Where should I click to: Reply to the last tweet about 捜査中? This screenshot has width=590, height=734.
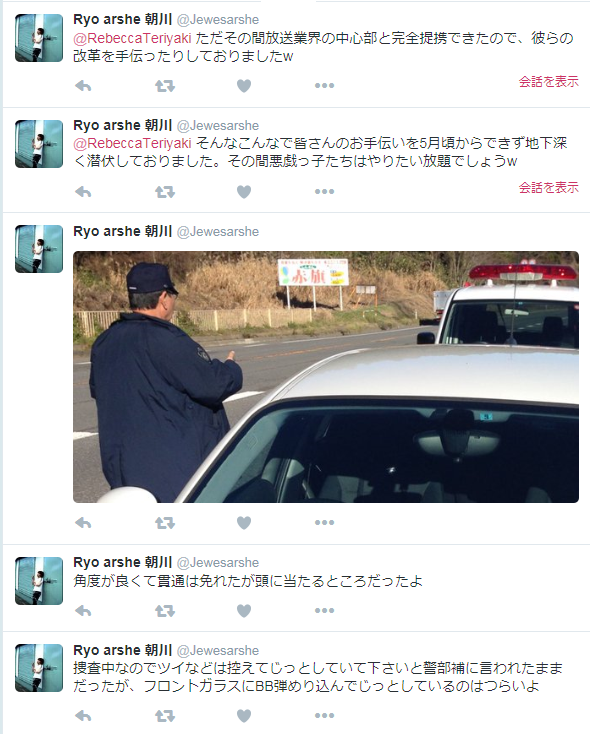point(83,715)
